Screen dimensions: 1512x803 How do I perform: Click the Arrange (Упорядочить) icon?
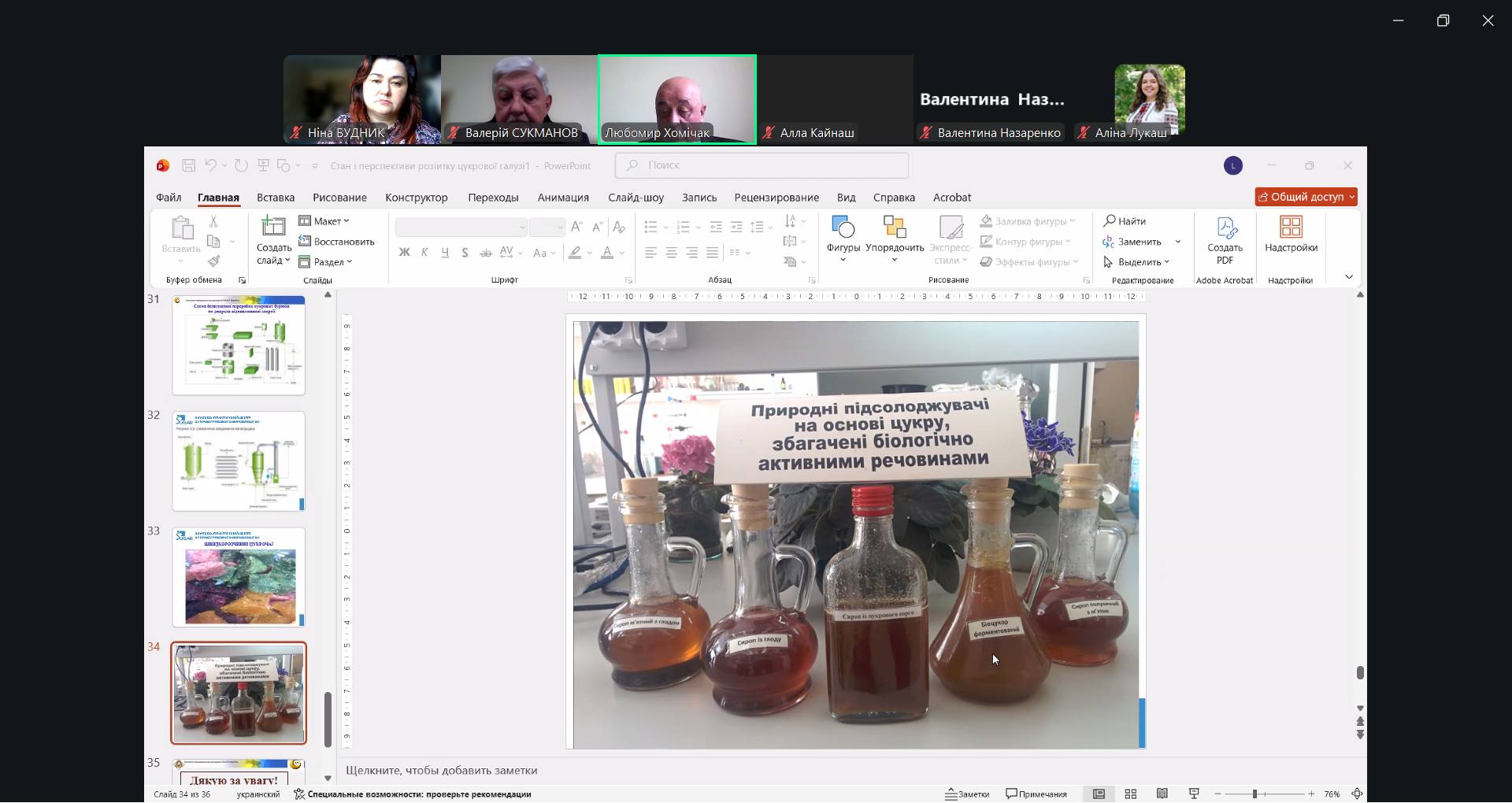coord(895,228)
